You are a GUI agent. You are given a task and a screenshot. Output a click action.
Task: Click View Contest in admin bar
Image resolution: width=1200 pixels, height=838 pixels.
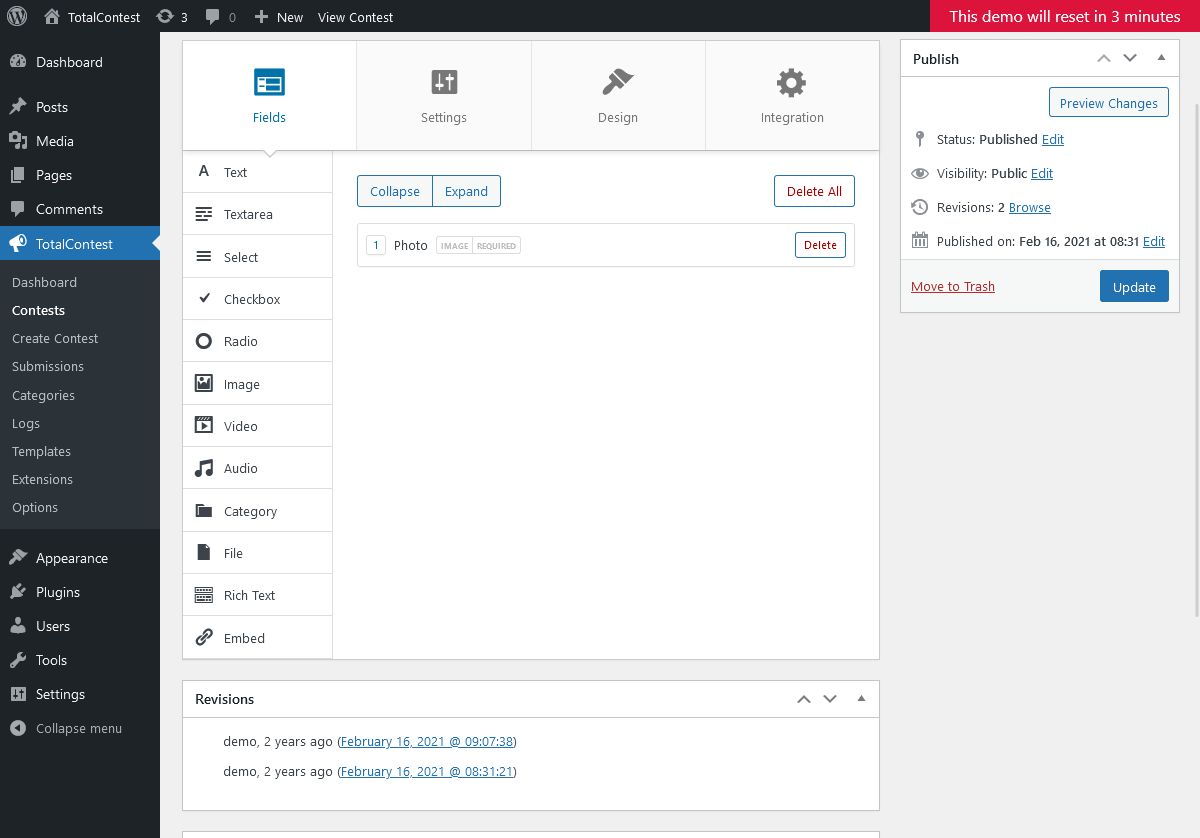(x=355, y=17)
